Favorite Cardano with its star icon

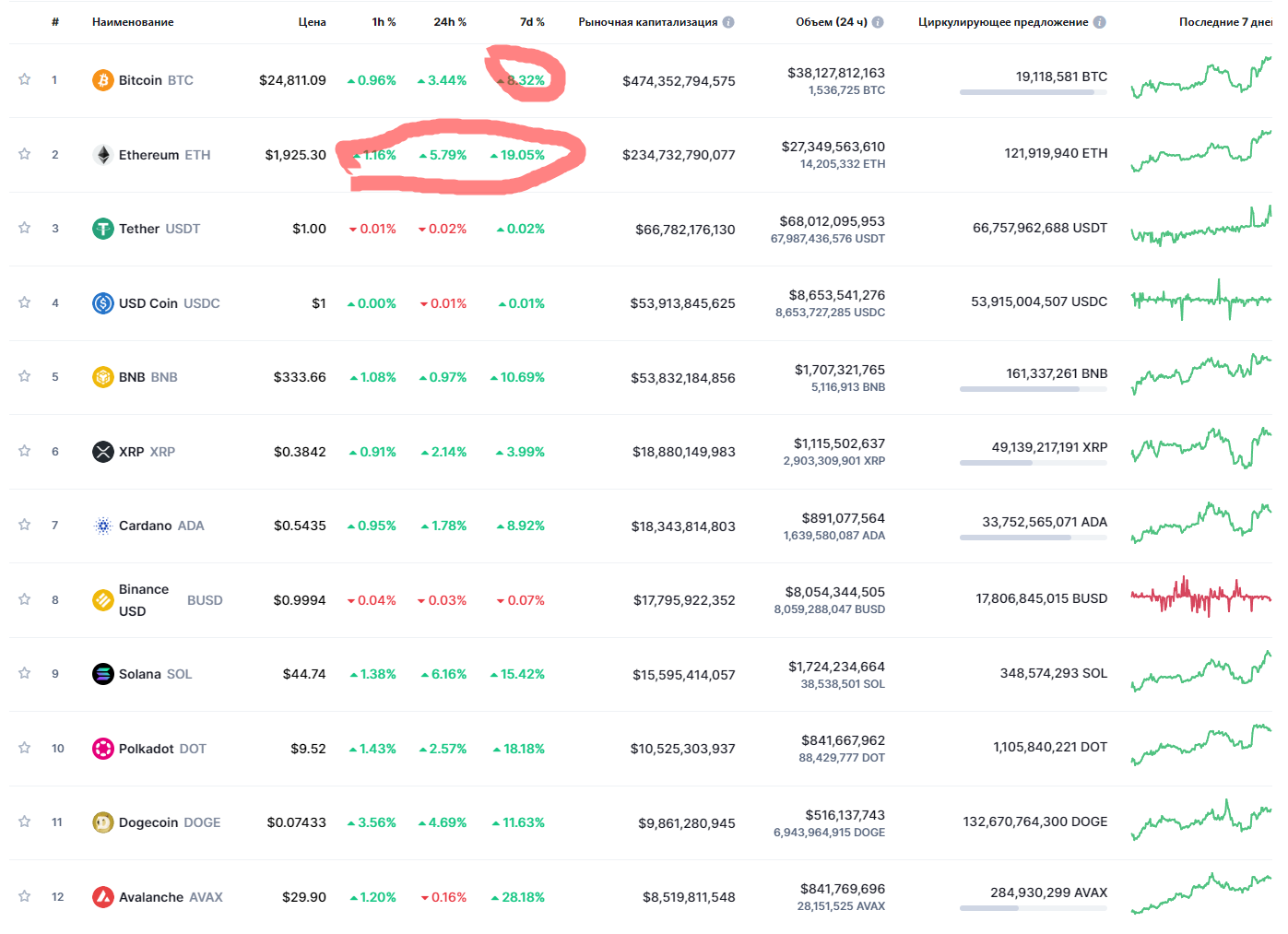point(25,525)
